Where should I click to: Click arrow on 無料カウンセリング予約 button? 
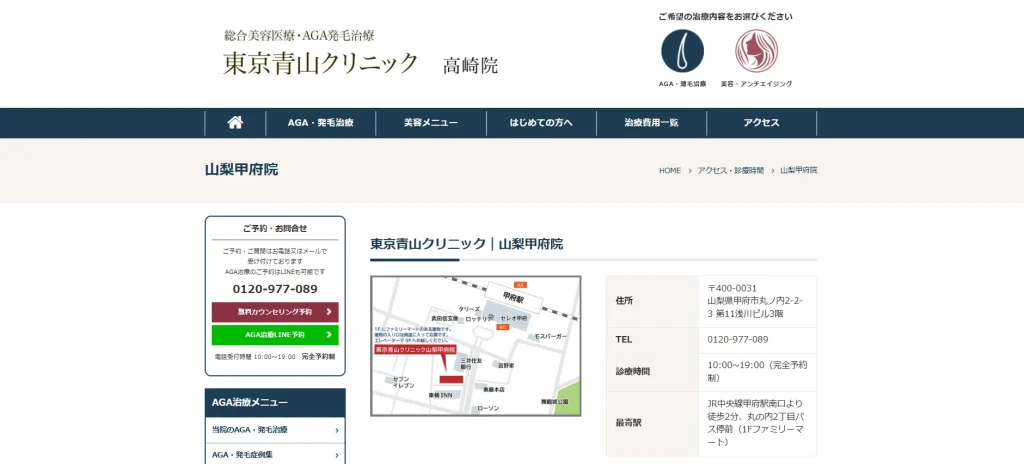click(x=328, y=312)
